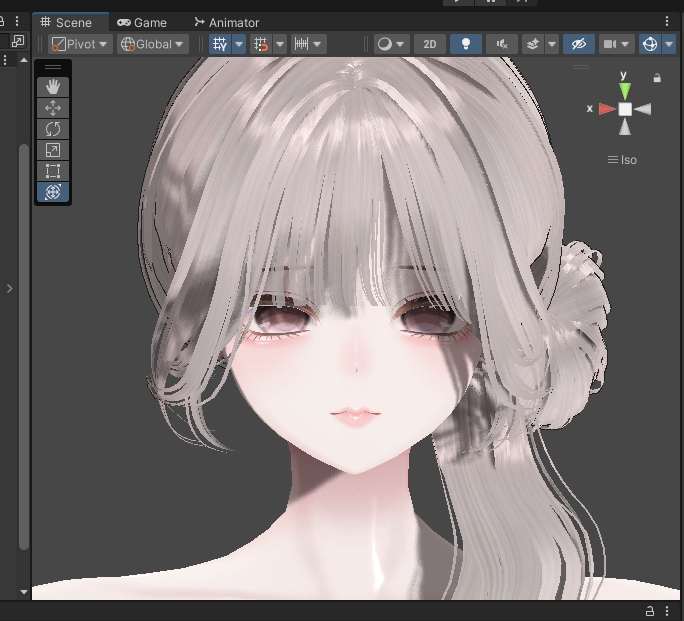684x621 pixels.
Task: Click the gray bottom axis cone on gizmo
Action: (x=625, y=127)
